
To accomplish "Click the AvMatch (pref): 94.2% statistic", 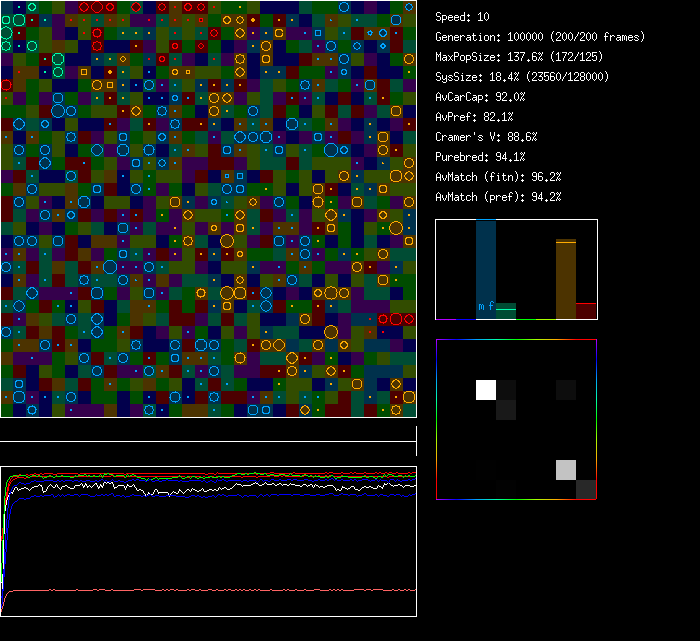I will (498, 197).
